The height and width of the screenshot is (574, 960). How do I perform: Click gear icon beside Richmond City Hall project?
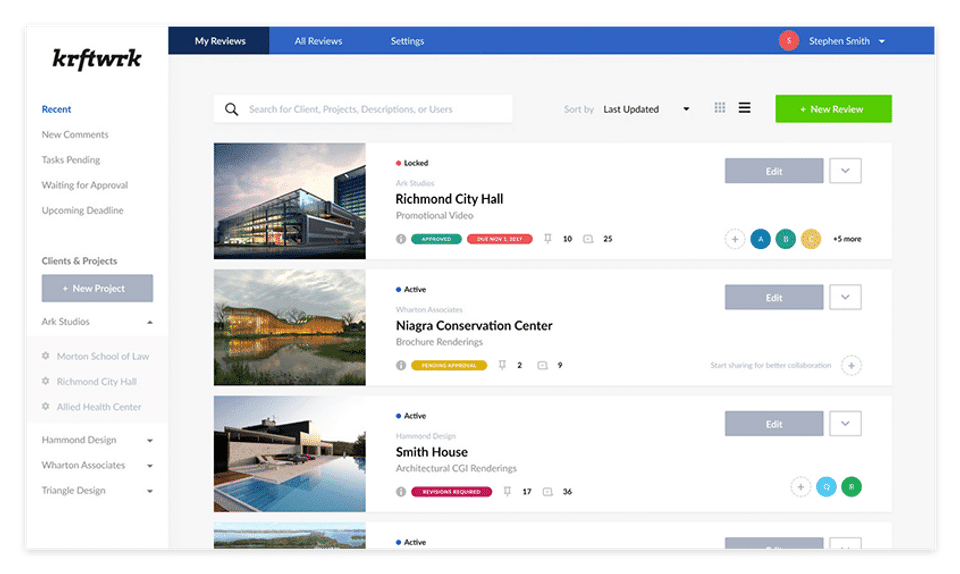click(45, 381)
